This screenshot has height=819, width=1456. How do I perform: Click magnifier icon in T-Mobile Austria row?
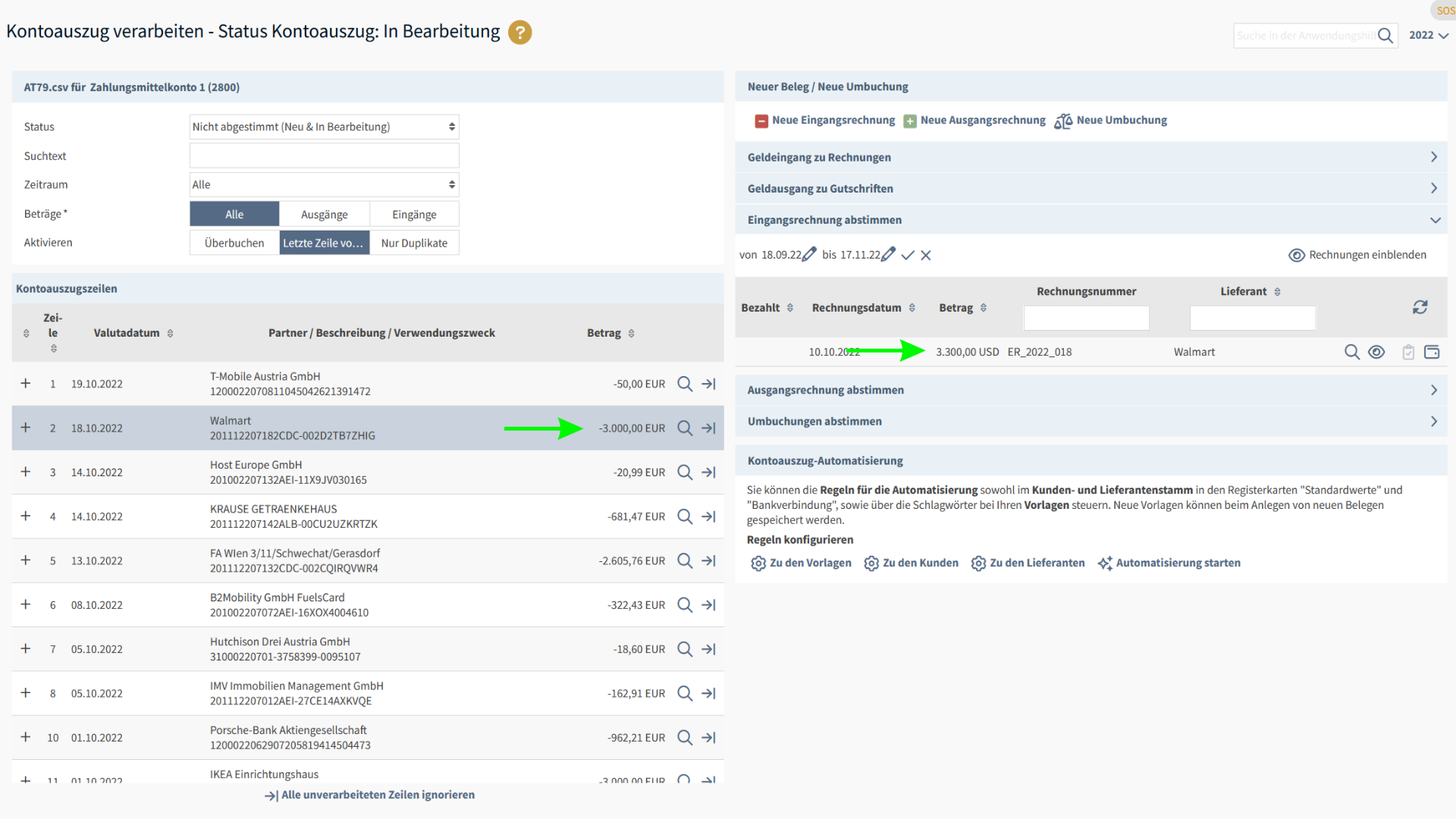pyautogui.click(x=684, y=384)
